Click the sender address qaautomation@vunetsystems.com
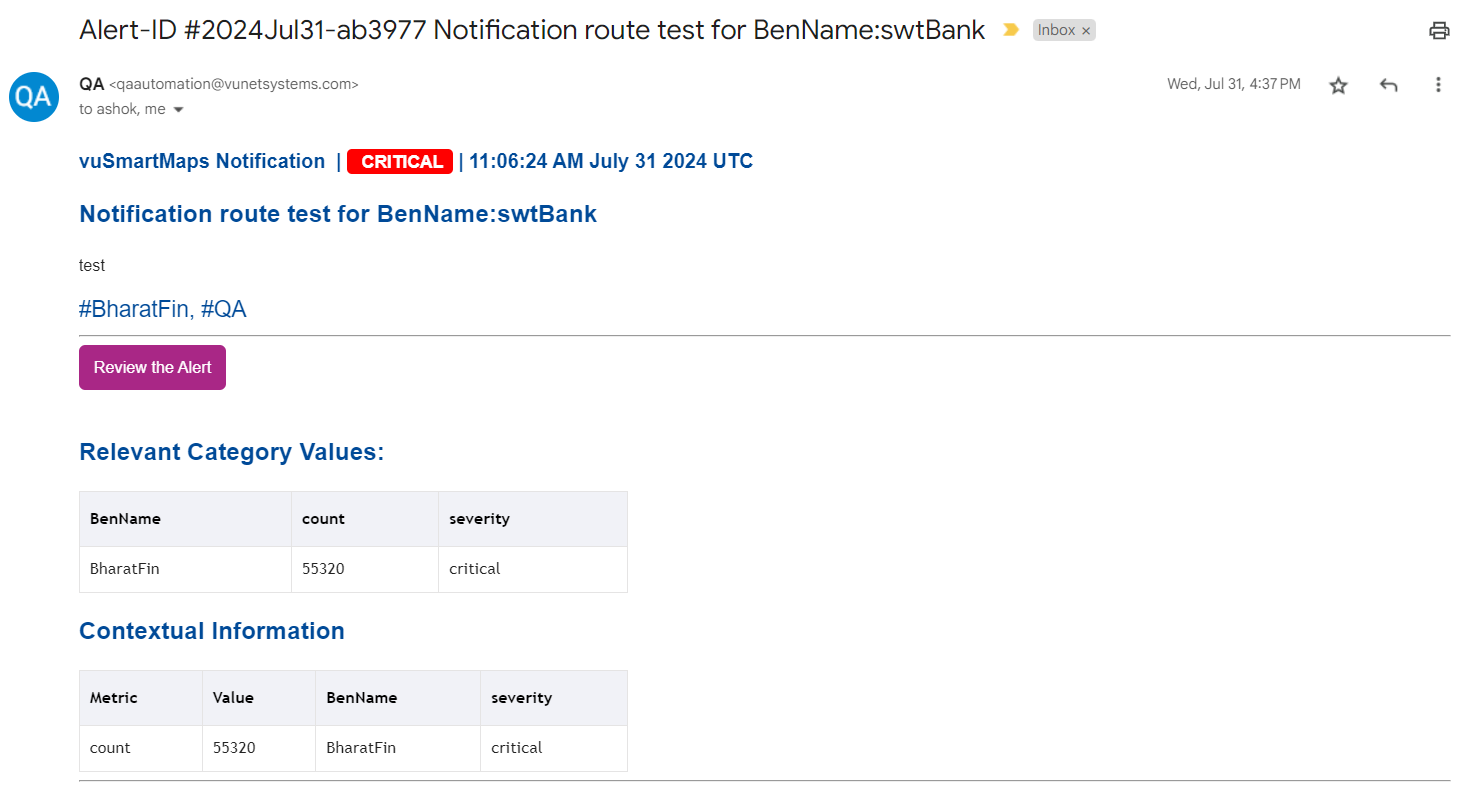Screen dimensions: 1460x792 pyautogui.click(x=233, y=85)
